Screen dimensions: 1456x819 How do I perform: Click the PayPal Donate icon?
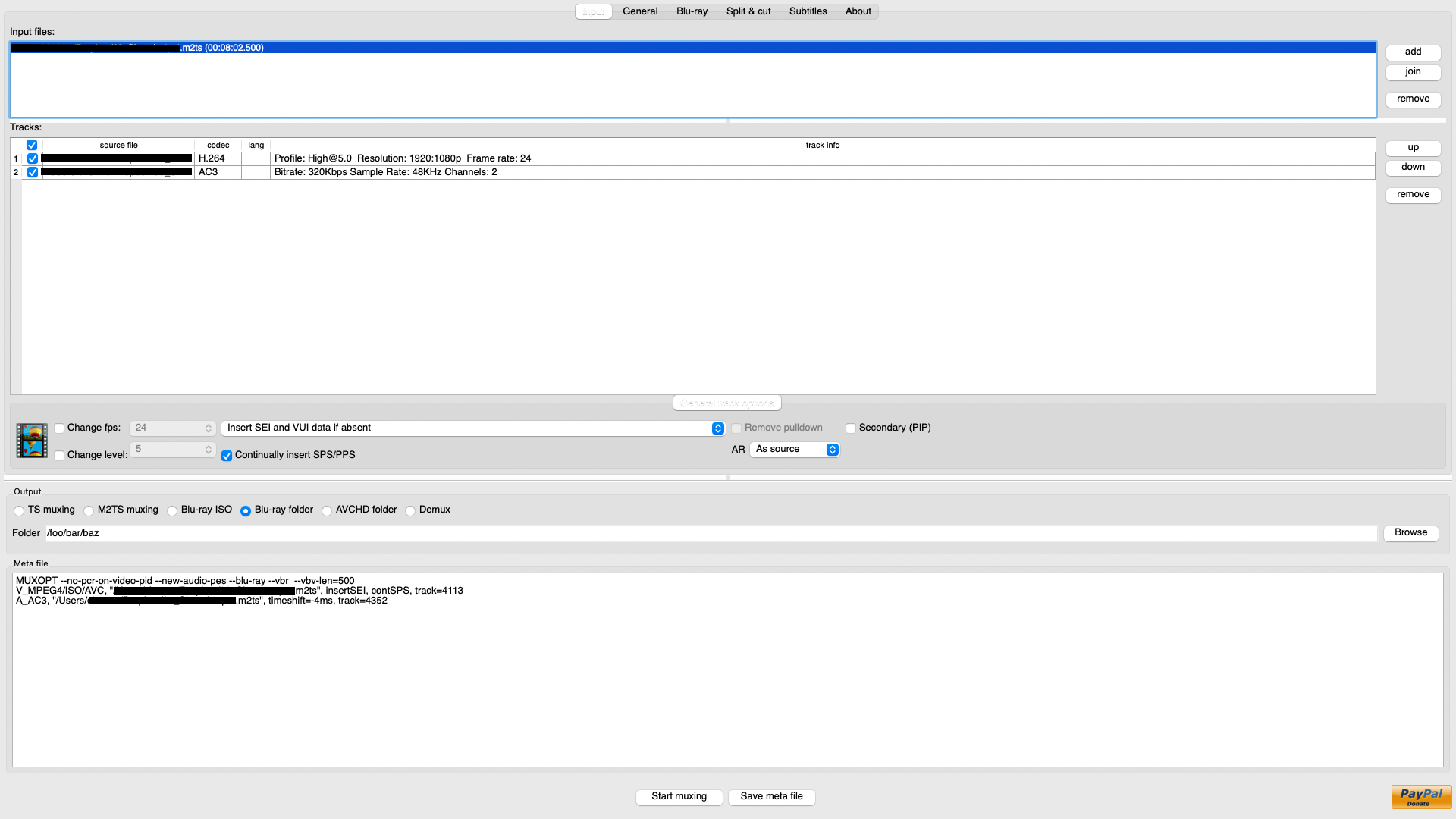pyautogui.click(x=1421, y=797)
